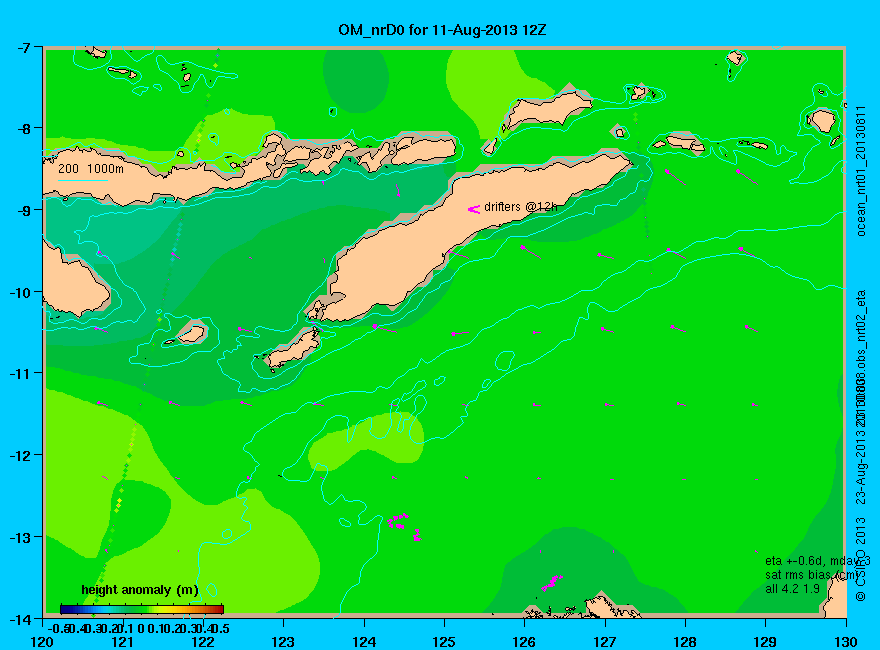Viewport: 880px width, 650px height.
Task: Click latitude axis label '-14'
Action: [x=20, y=620]
